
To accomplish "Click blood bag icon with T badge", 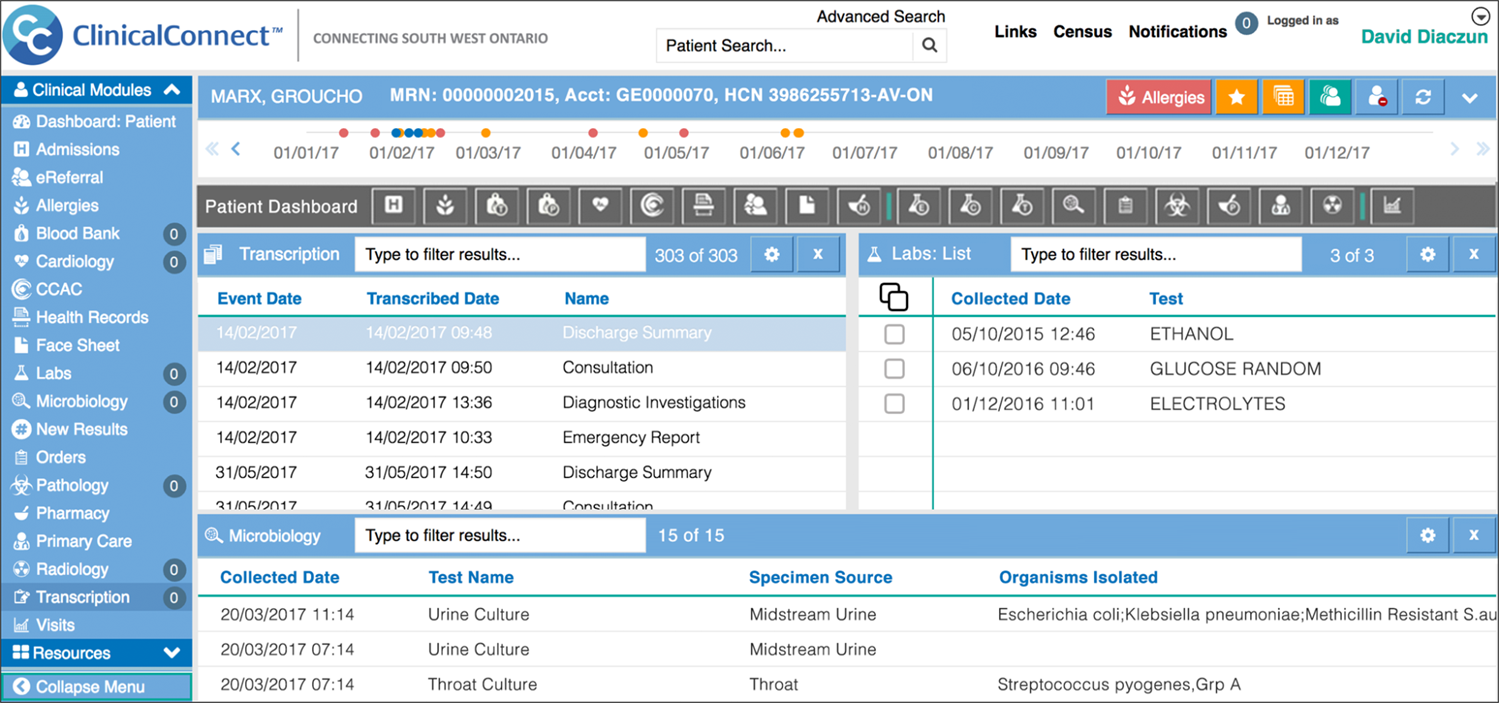I will click(x=497, y=205).
